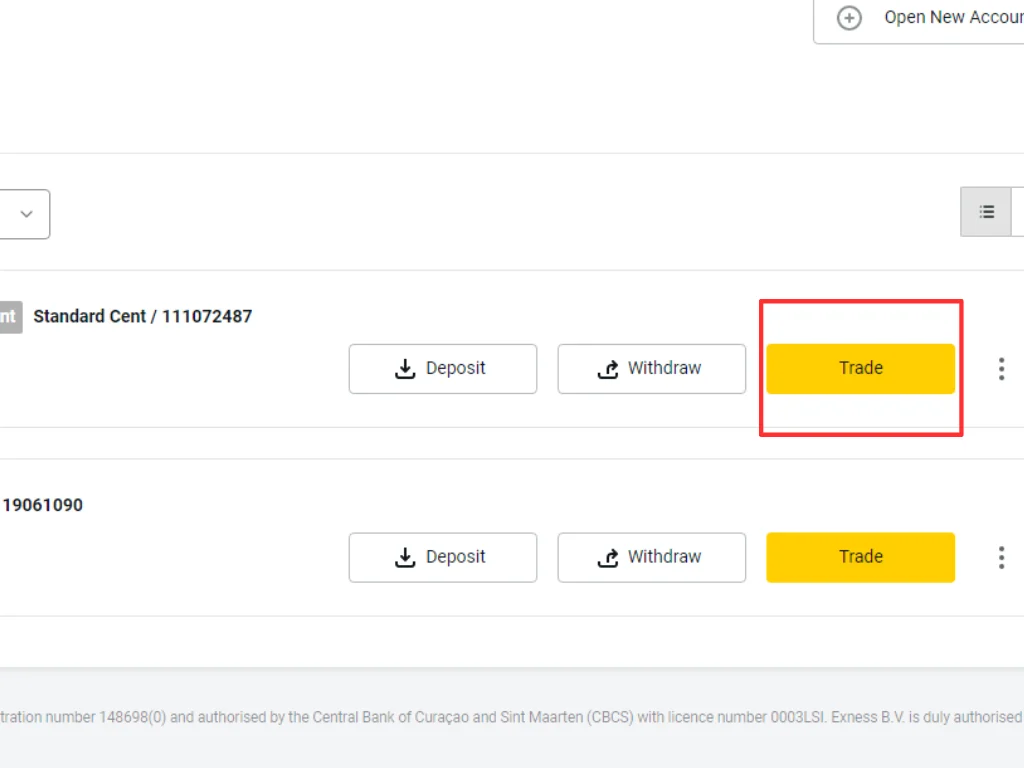
Task: Switch to list view layout
Action: (986, 212)
